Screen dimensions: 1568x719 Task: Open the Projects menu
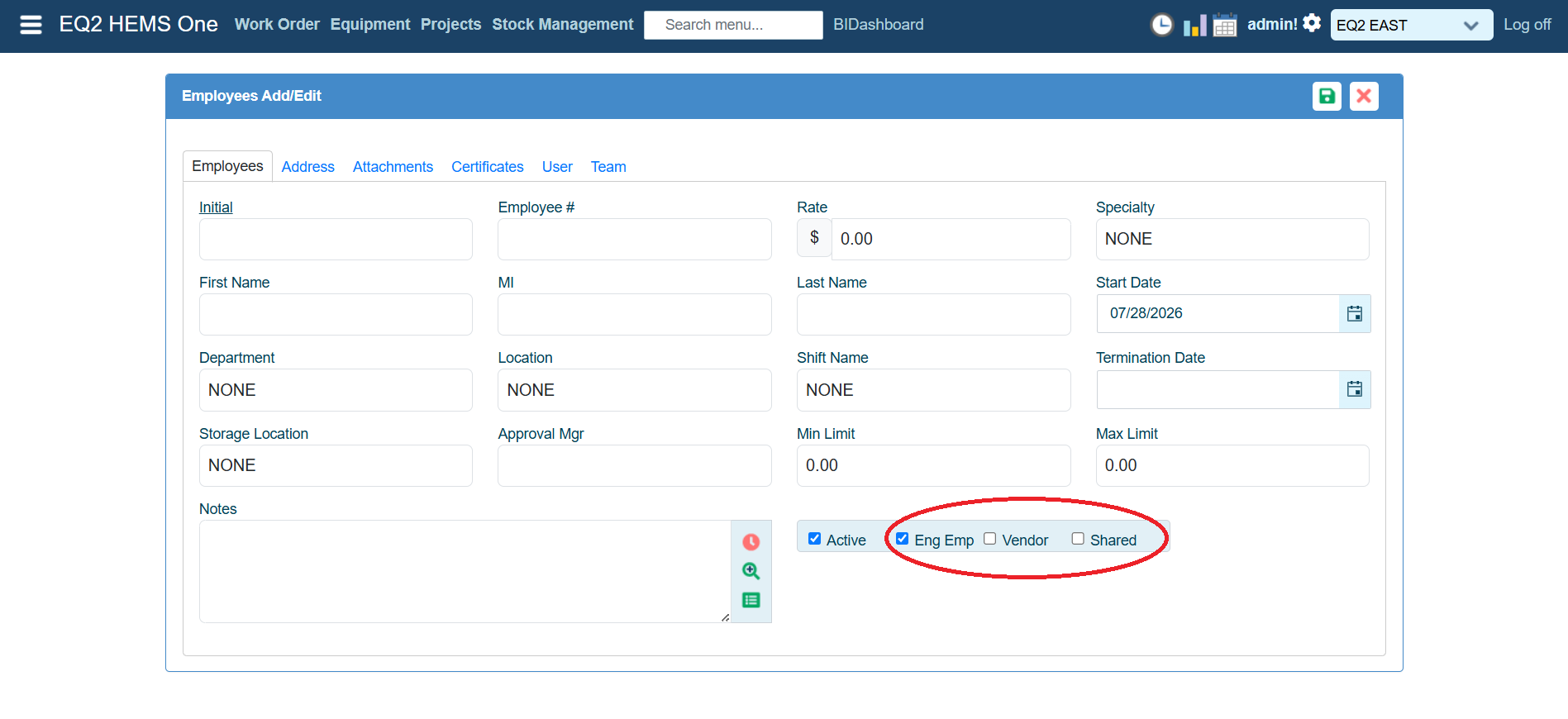pyautogui.click(x=450, y=25)
